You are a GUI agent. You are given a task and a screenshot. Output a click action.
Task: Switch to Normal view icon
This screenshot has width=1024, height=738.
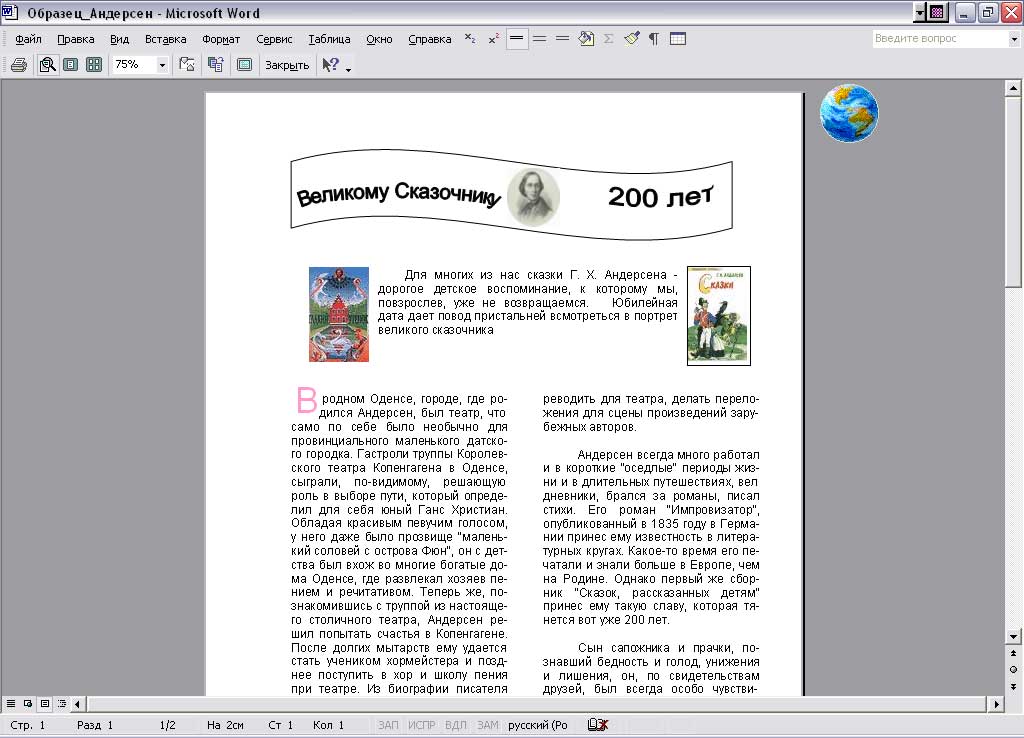[x=11, y=704]
